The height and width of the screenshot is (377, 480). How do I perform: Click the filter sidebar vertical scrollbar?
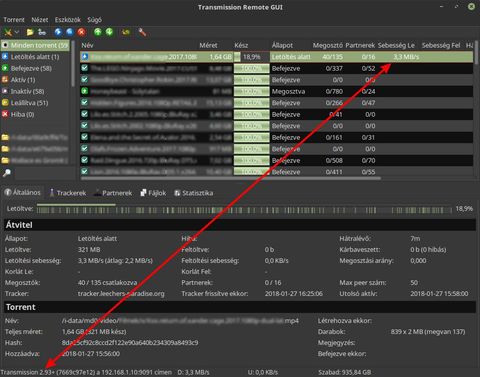73,63
